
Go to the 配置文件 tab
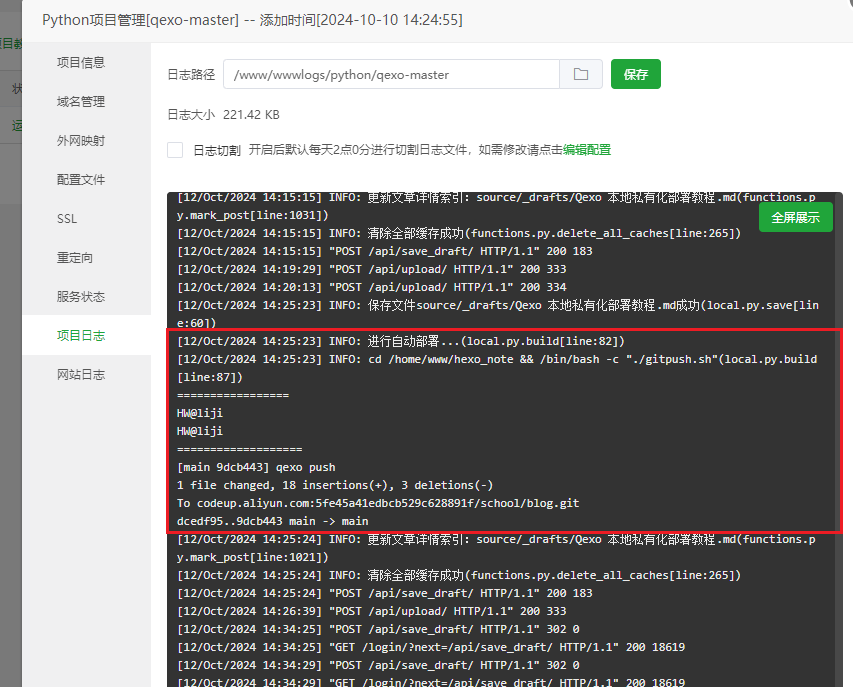coord(81,180)
